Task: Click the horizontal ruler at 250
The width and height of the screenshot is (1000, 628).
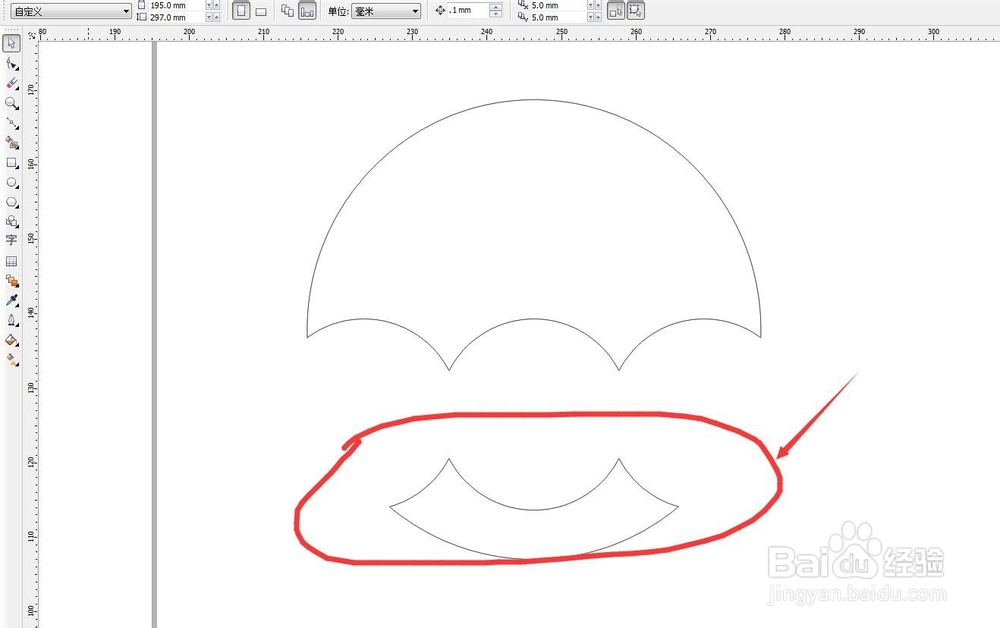Action: (x=561, y=33)
